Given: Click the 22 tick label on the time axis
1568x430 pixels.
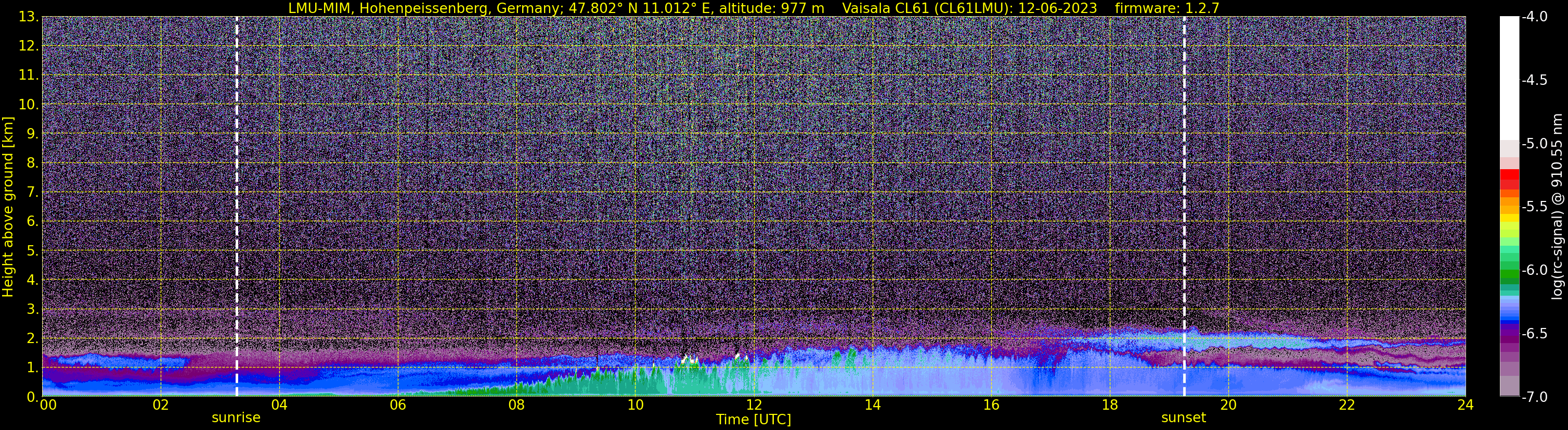Looking at the screenshot, I should (1347, 405).
